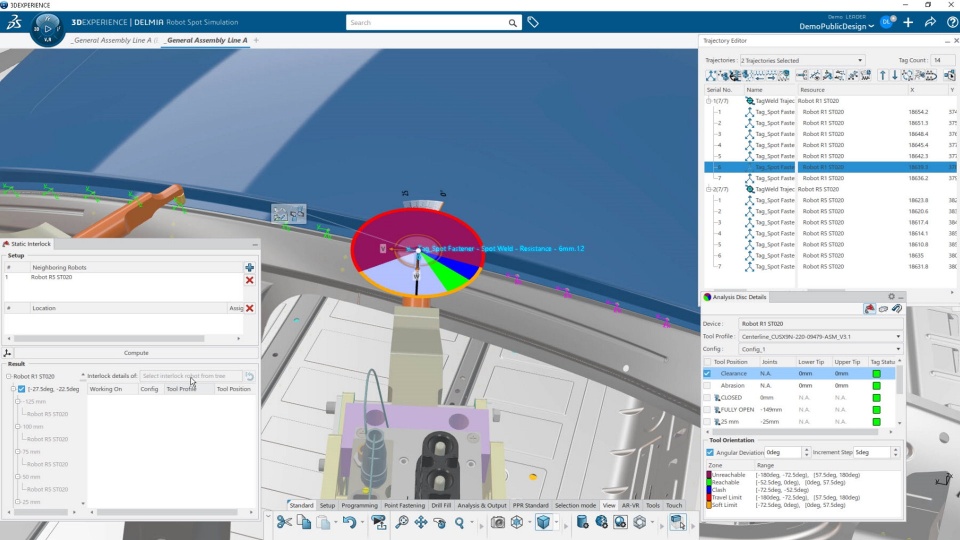
Task: Collapse the -100 mm result node
Action: point(18,427)
